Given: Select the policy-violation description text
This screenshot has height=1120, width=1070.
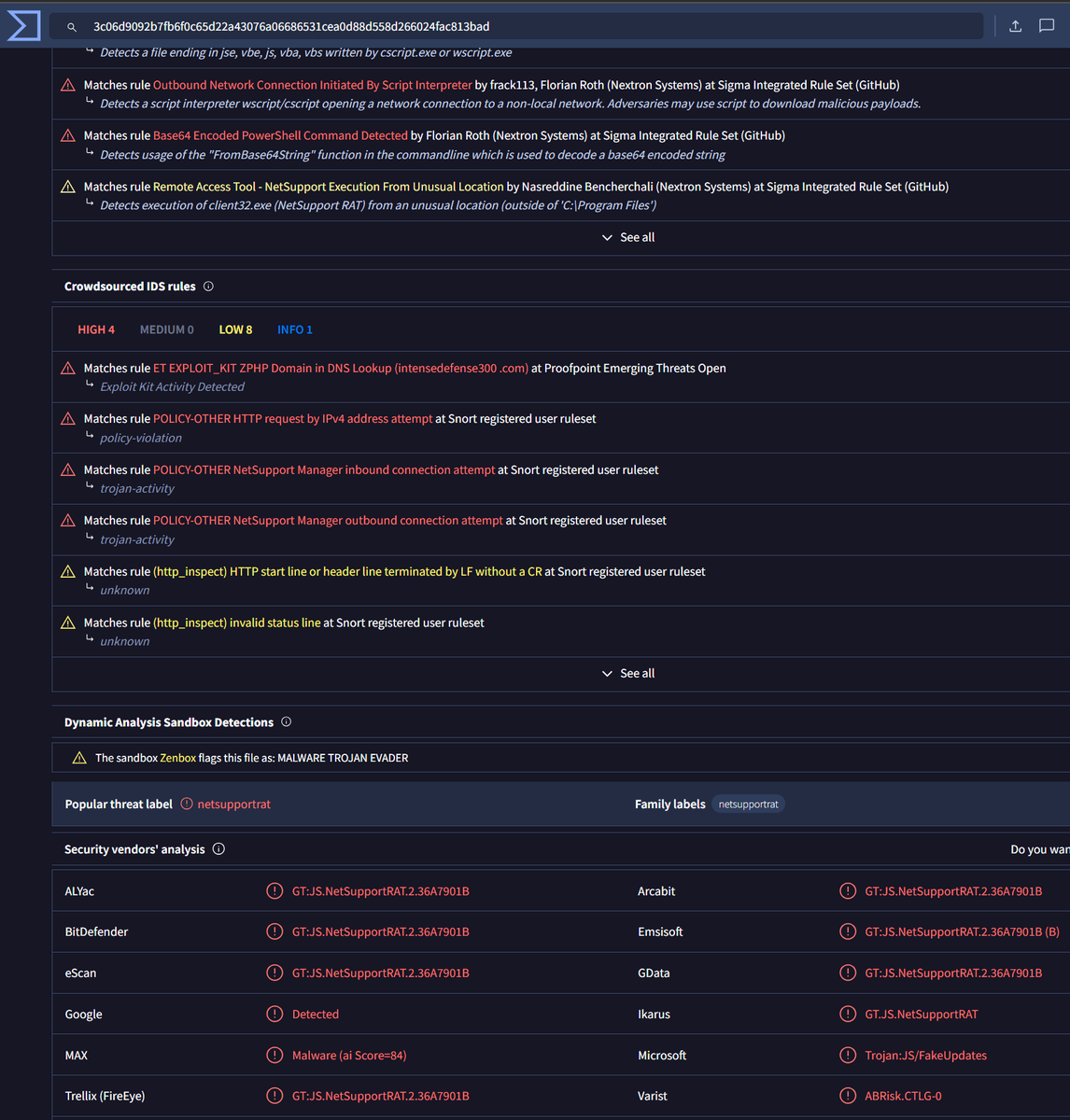Looking at the screenshot, I should click(141, 438).
